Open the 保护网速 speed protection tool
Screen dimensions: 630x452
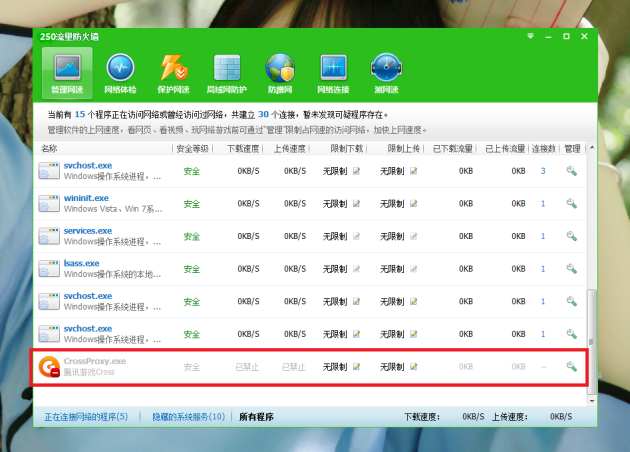pos(173,73)
